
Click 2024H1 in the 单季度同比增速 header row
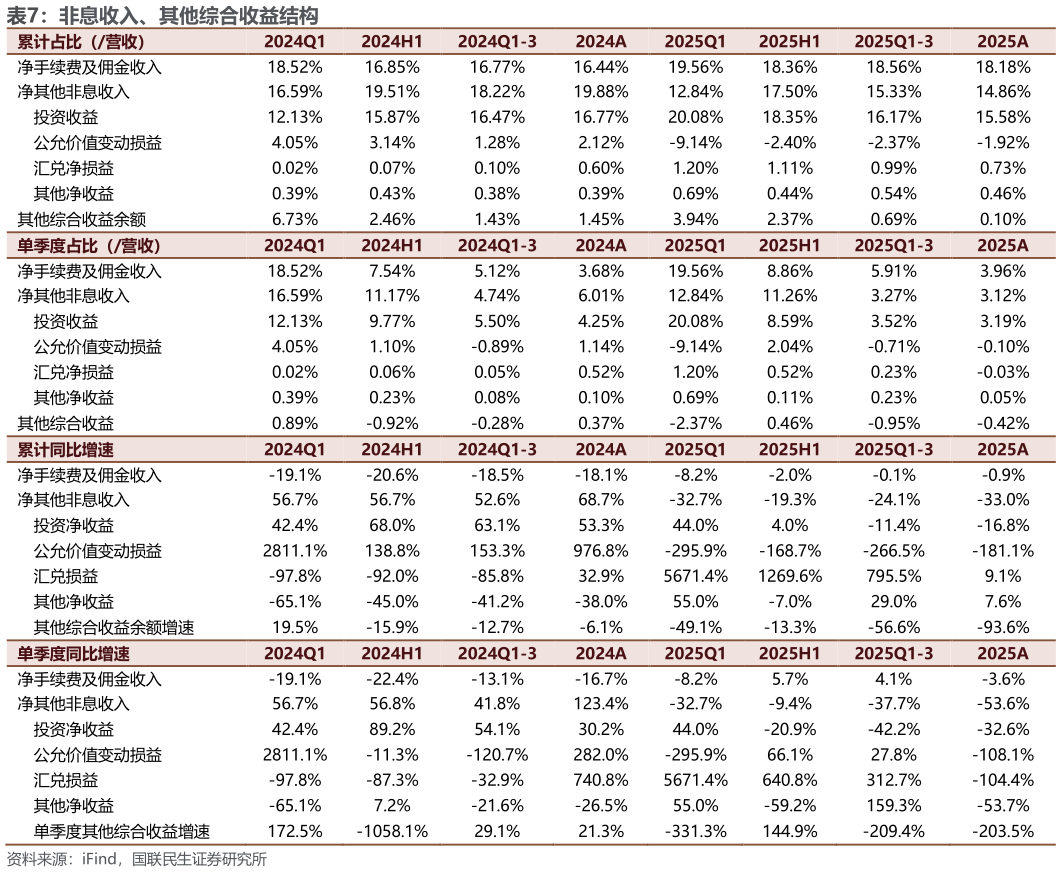pos(391,654)
